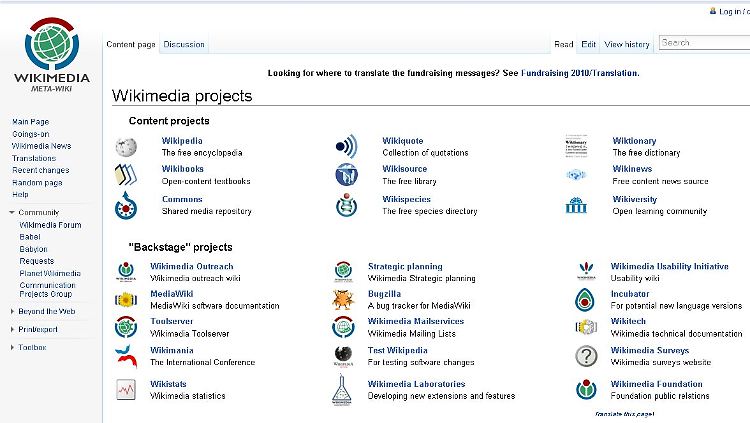Click the Wikiversity building icon

point(577,206)
